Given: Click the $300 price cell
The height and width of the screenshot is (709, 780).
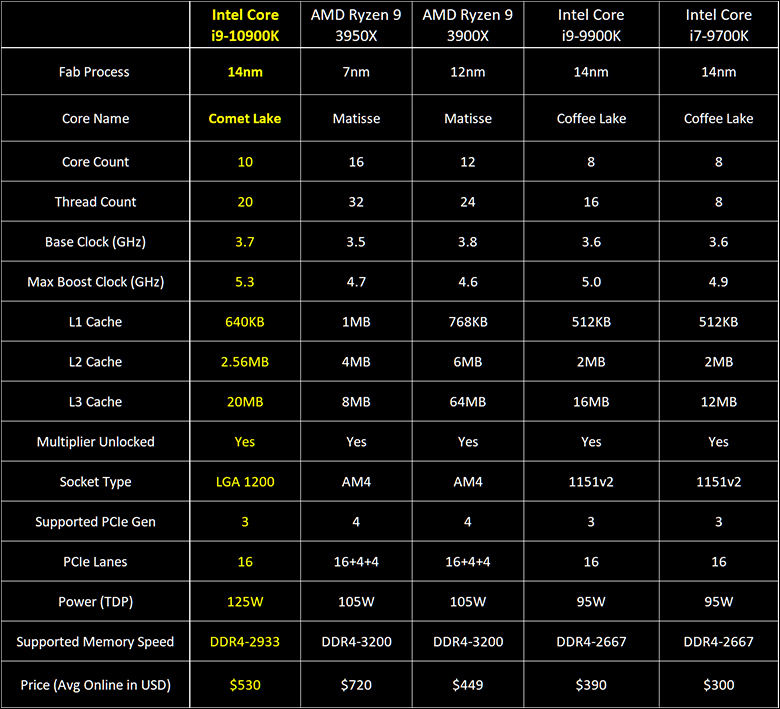Looking at the screenshot, I should pos(719,685).
